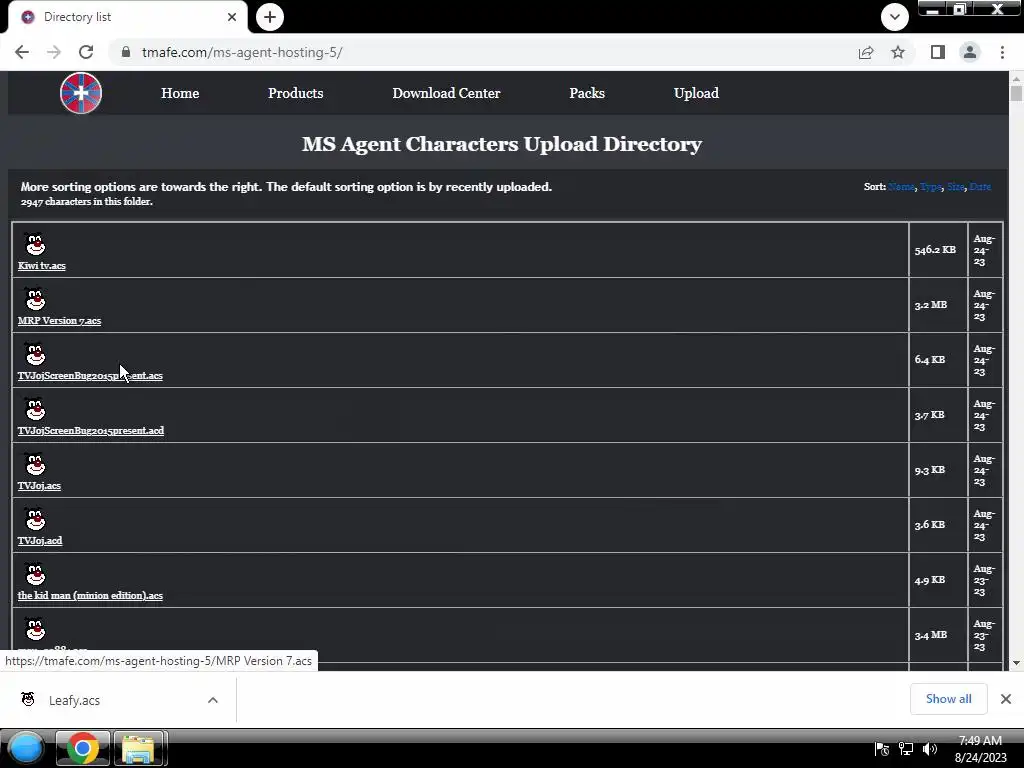Click the Action Center flag tray icon
This screenshot has width=1024, height=768.
pos(882,749)
